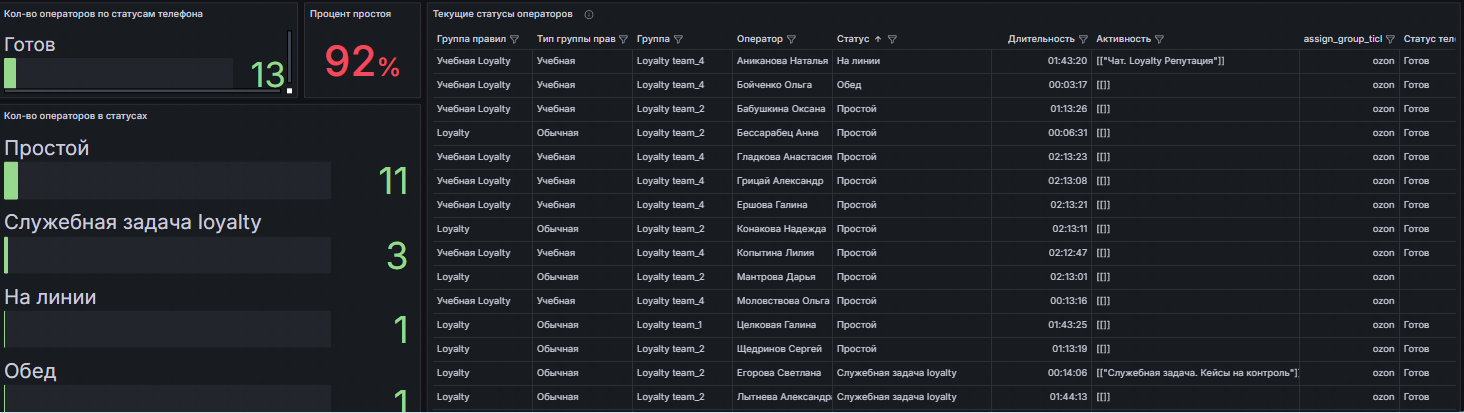Open filter for Тип группы прав column
The image size is (1464, 413).
[623, 40]
